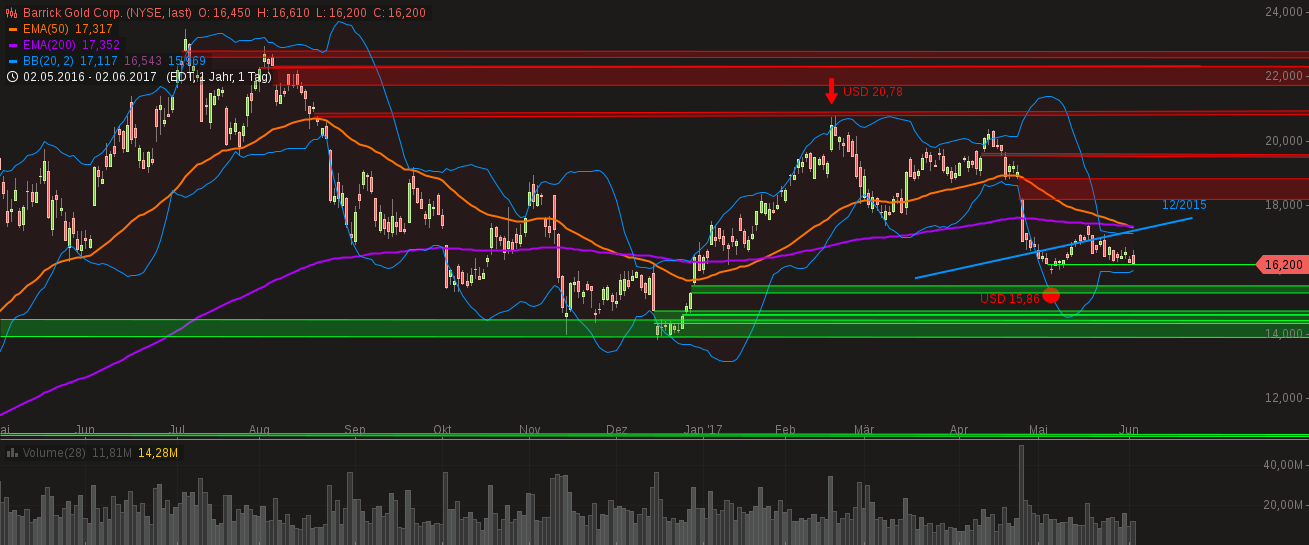Click the yellow 14,28M volume value

158,453
